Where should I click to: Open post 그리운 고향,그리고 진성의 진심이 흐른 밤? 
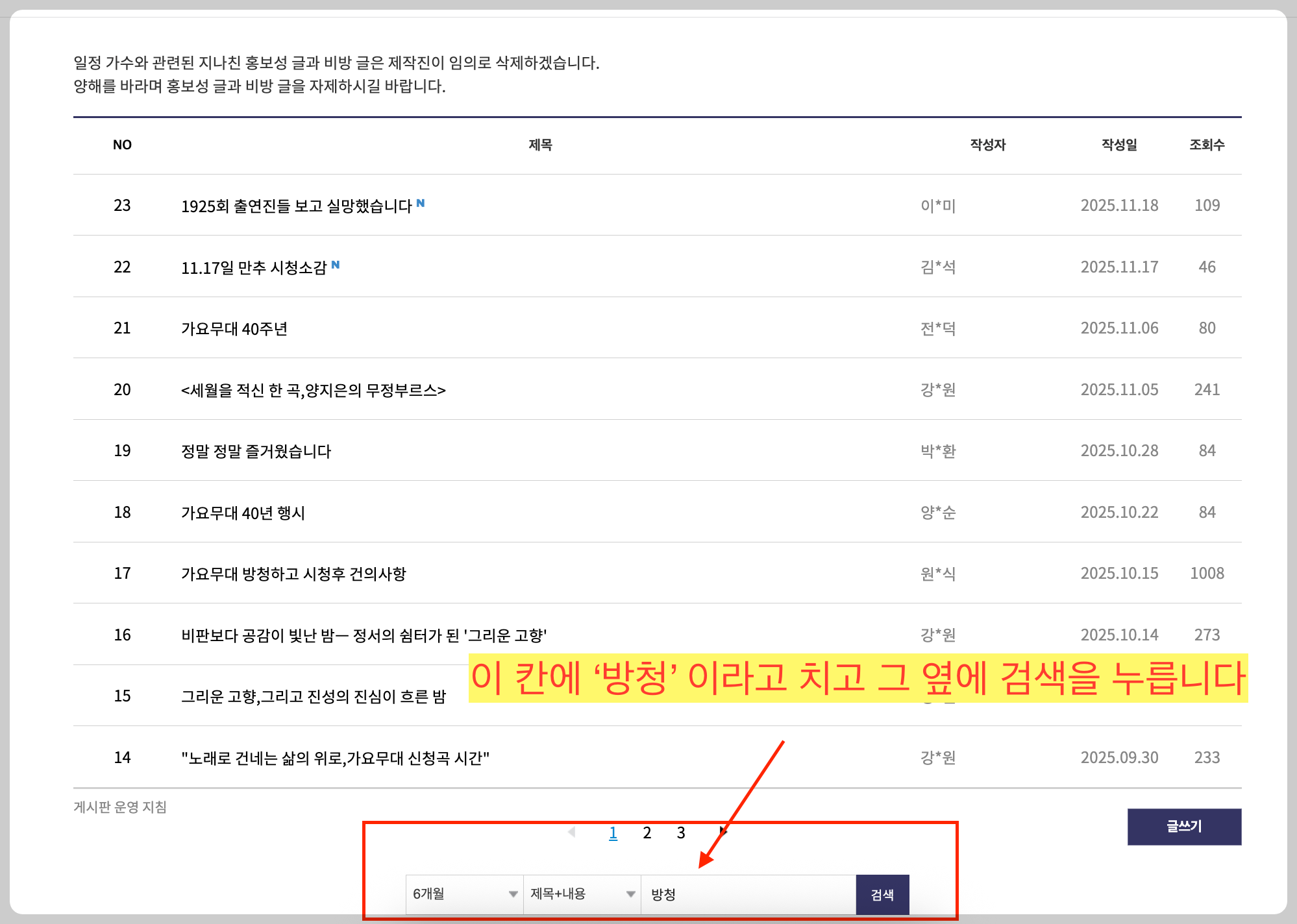click(x=314, y=697)
